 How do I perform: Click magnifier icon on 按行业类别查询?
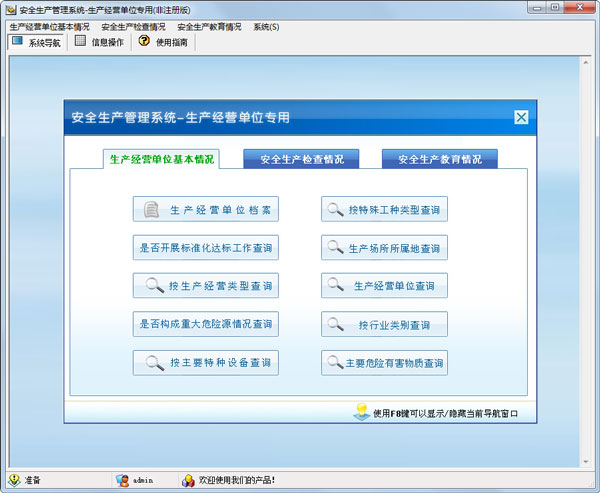pyautogui.click(x=335, y=324)
